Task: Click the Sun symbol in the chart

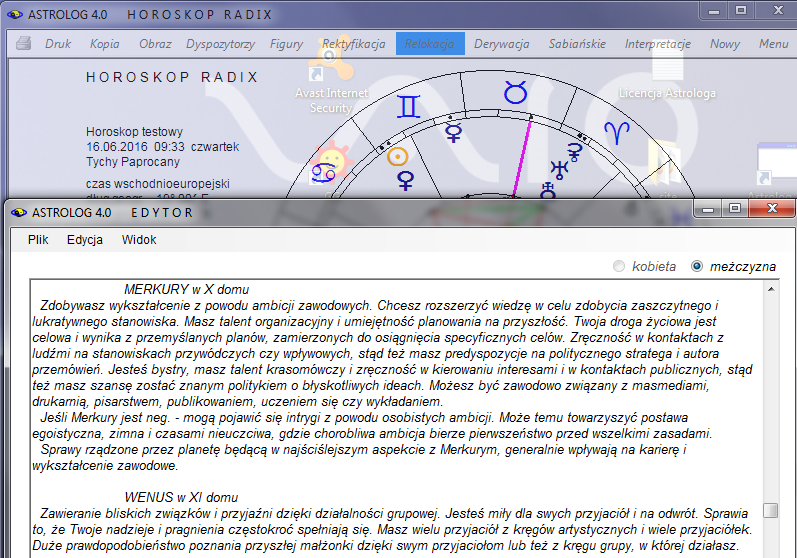Action: [x=397, y=157]
